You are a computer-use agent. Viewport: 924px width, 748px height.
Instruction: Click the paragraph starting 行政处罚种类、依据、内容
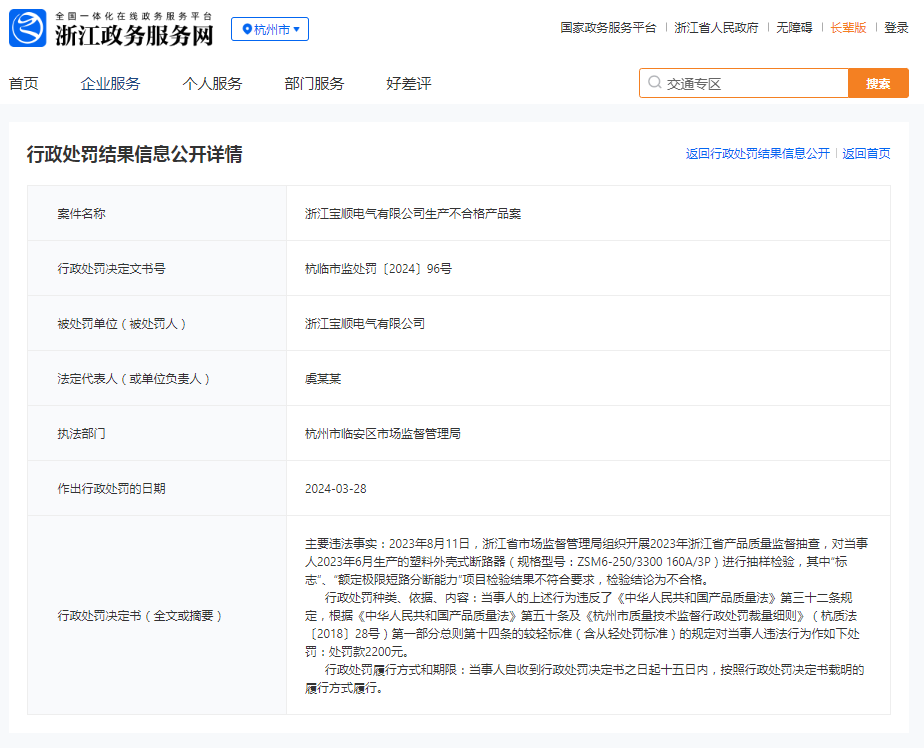tap(582, 624)
